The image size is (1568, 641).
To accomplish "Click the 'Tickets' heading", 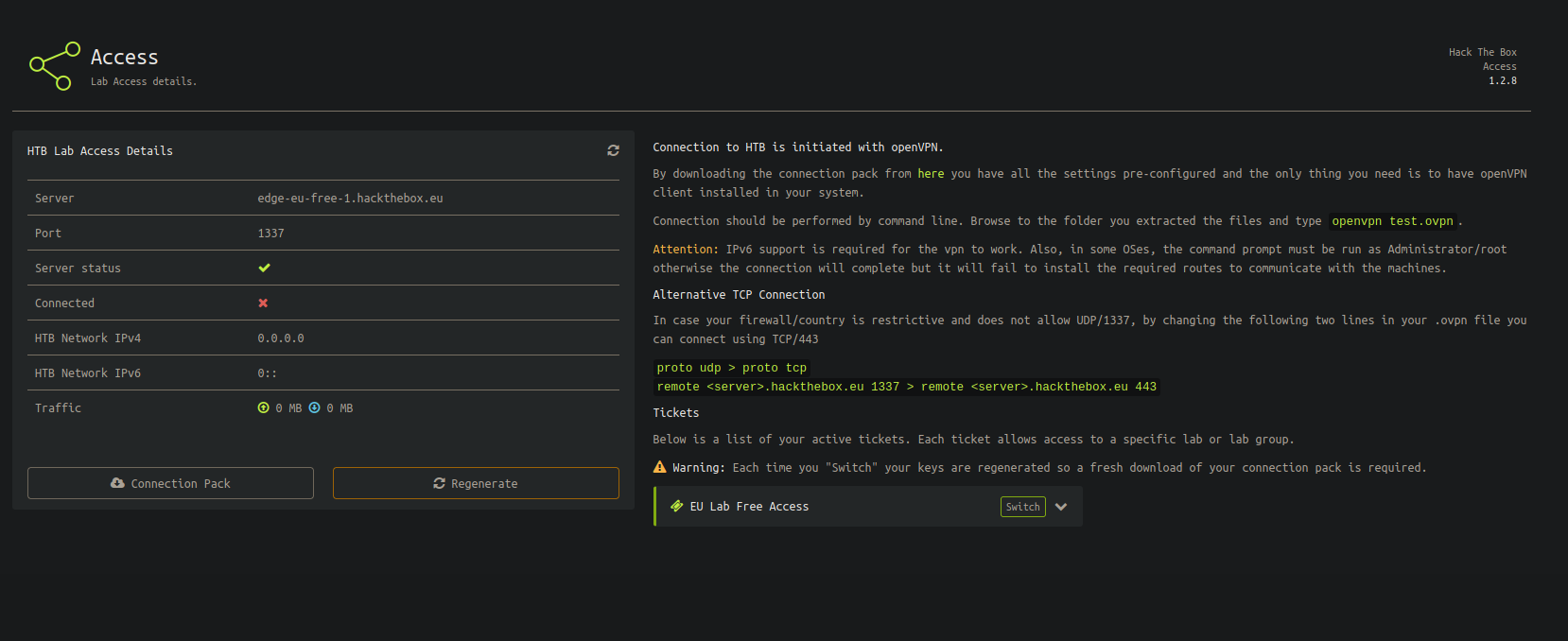I will pos(676,413).
